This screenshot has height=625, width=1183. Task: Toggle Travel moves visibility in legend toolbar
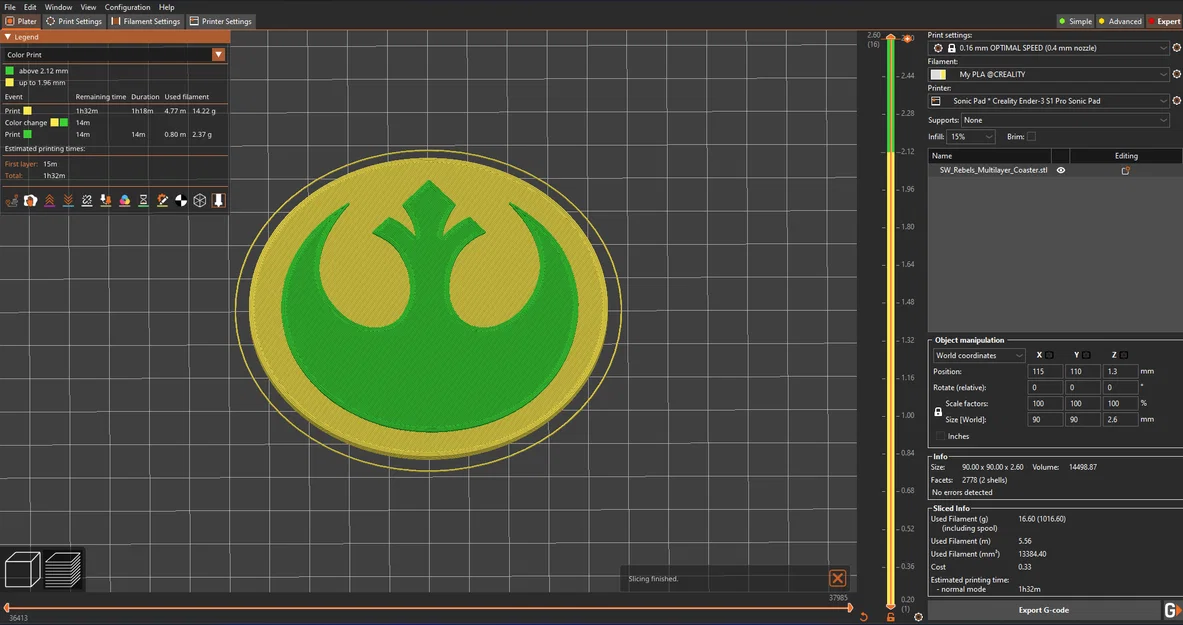pos(11,200)
